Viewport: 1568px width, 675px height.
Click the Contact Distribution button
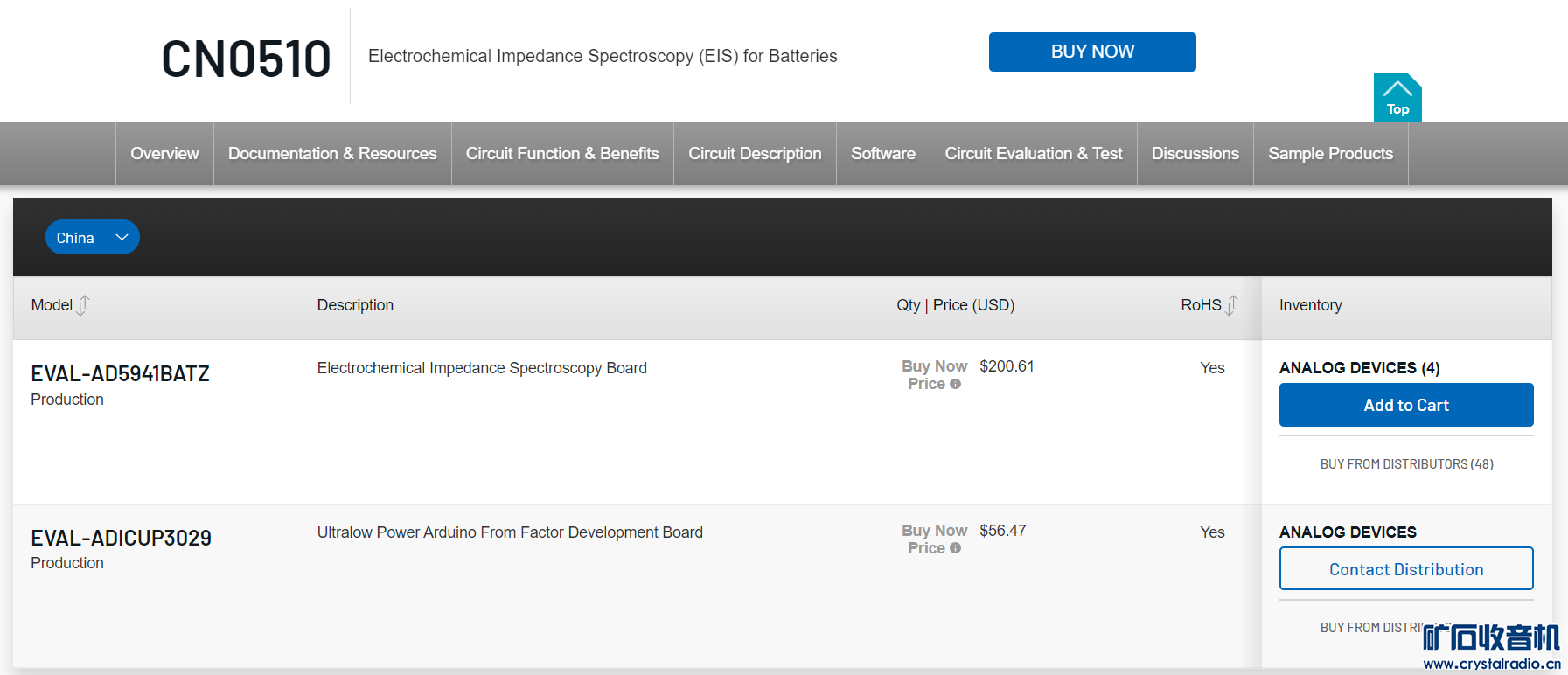tap(1406, 569)
